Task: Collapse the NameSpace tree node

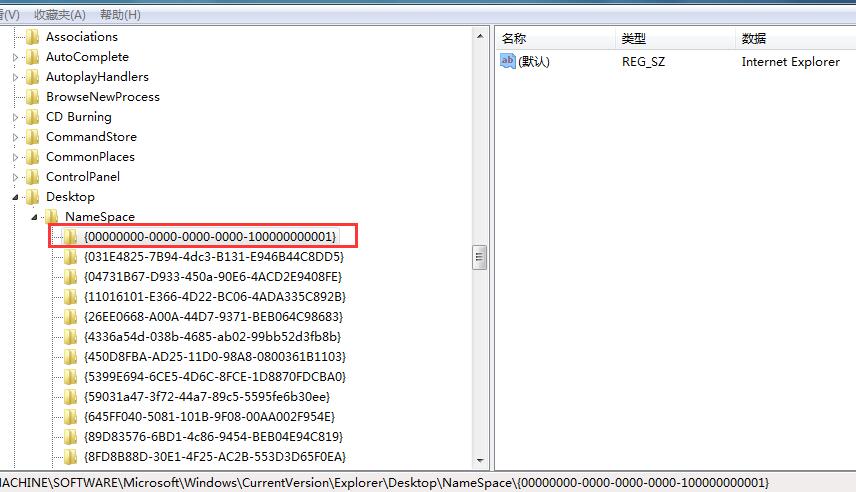Action: 34,217
